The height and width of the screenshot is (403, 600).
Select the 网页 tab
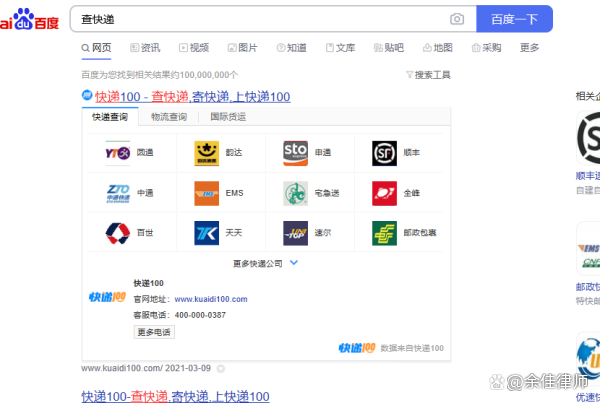pyautogui.click(x=96, y=48)
